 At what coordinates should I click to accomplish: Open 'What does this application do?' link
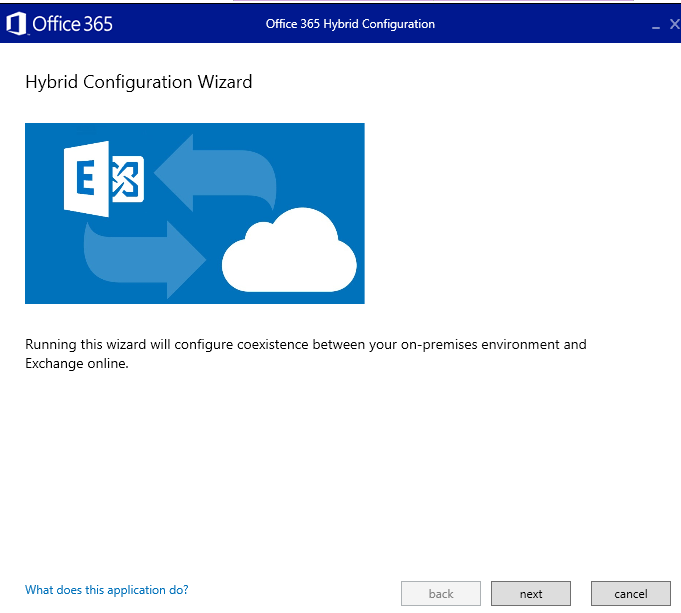[106, 590]
